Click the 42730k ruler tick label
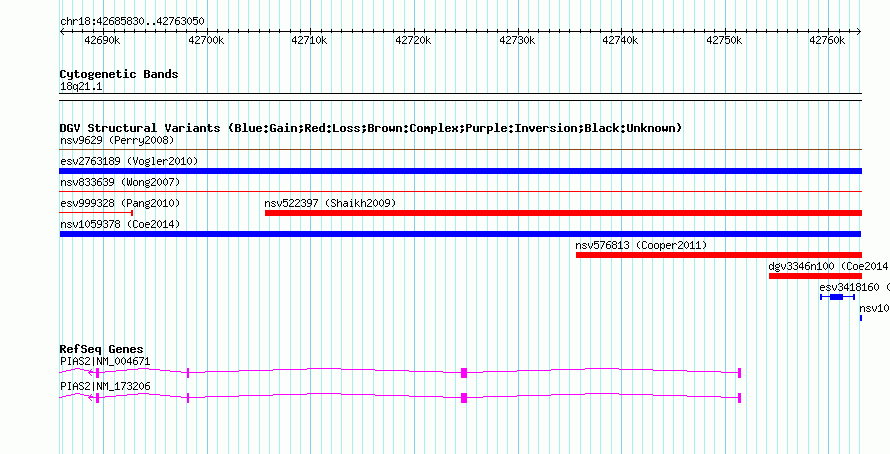Image resolution: width=890 pixels, height=454 pixels. [x=518, y=40]
